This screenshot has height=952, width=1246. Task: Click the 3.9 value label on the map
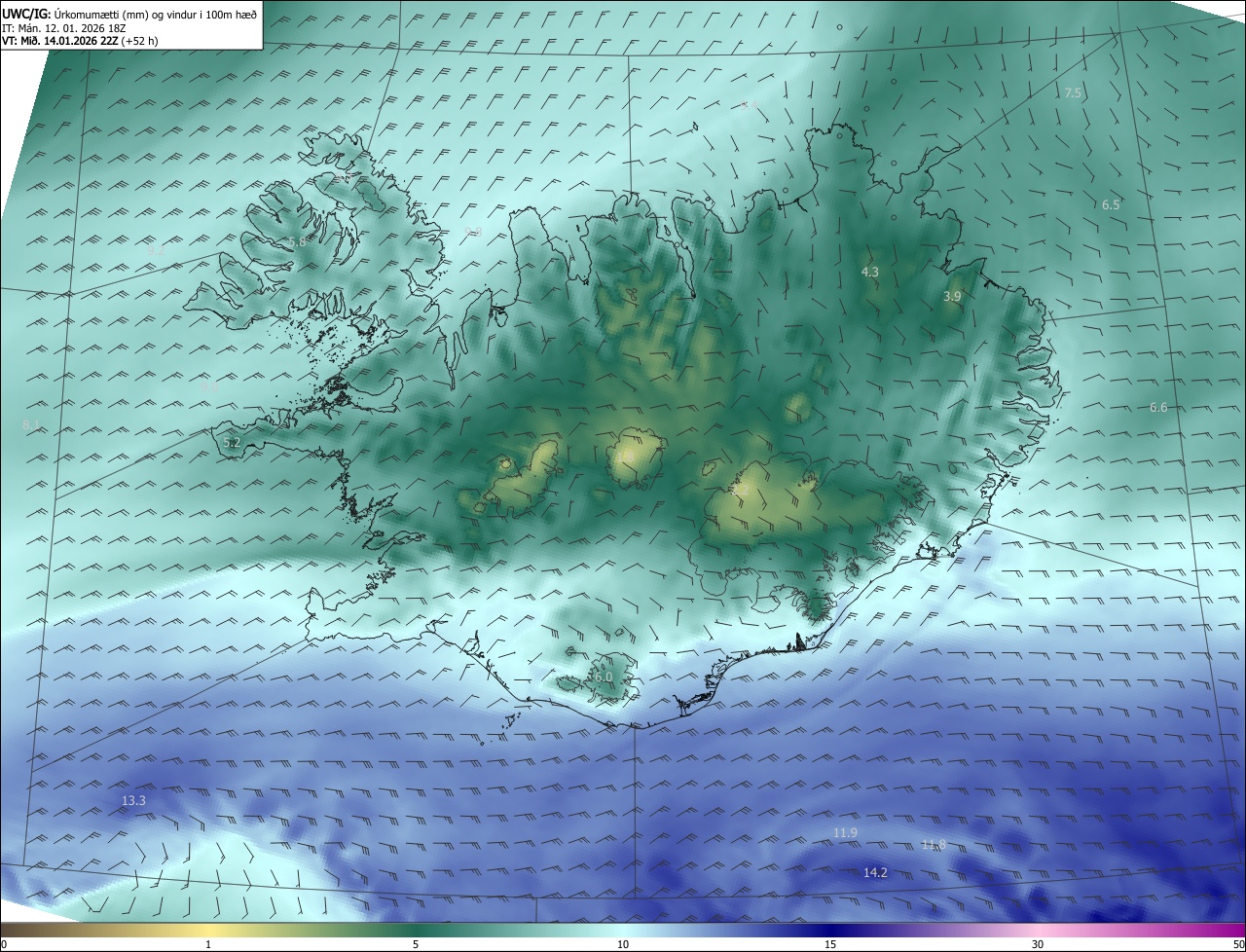point(952,296)
